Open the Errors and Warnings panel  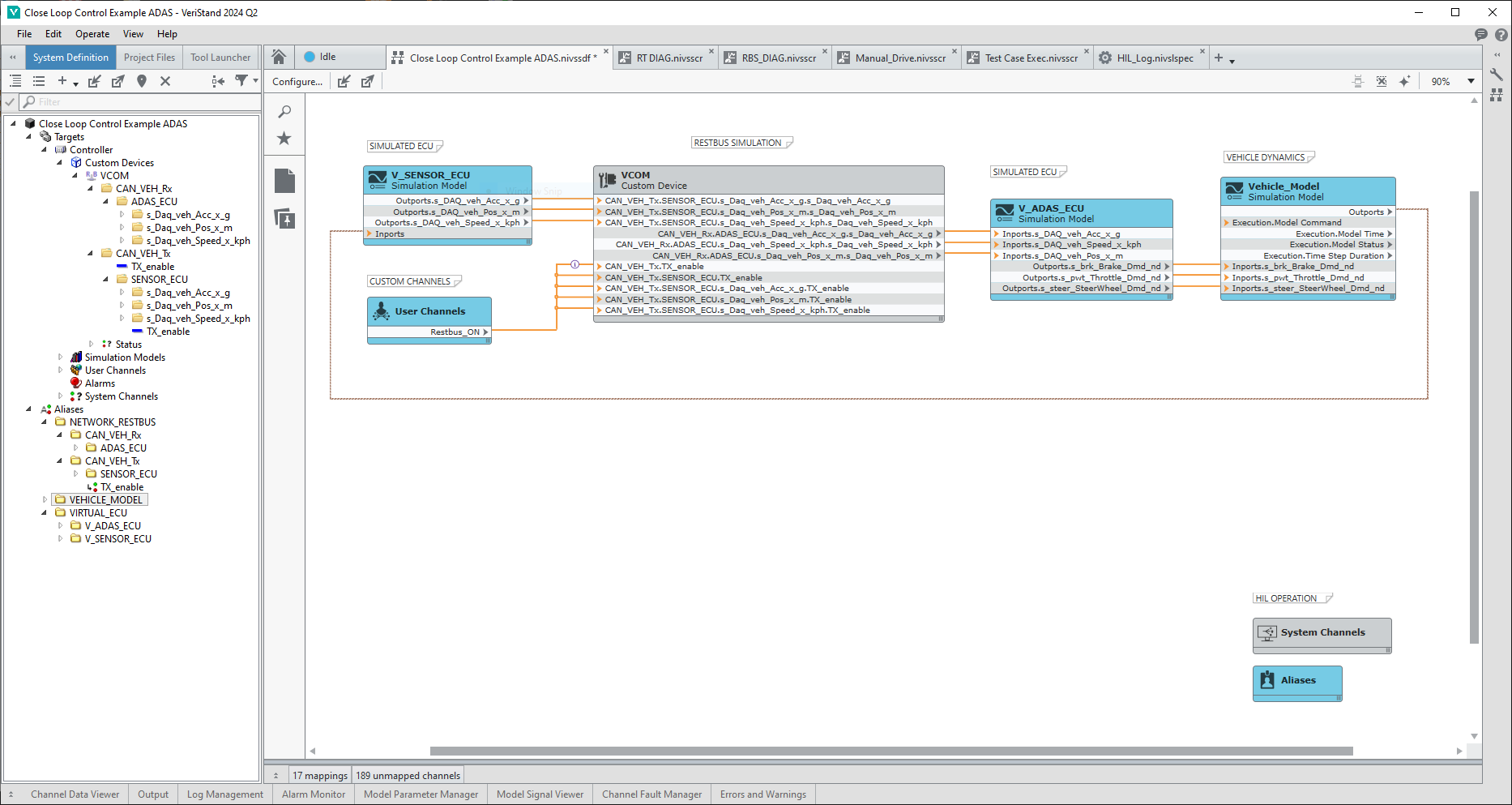763,794
